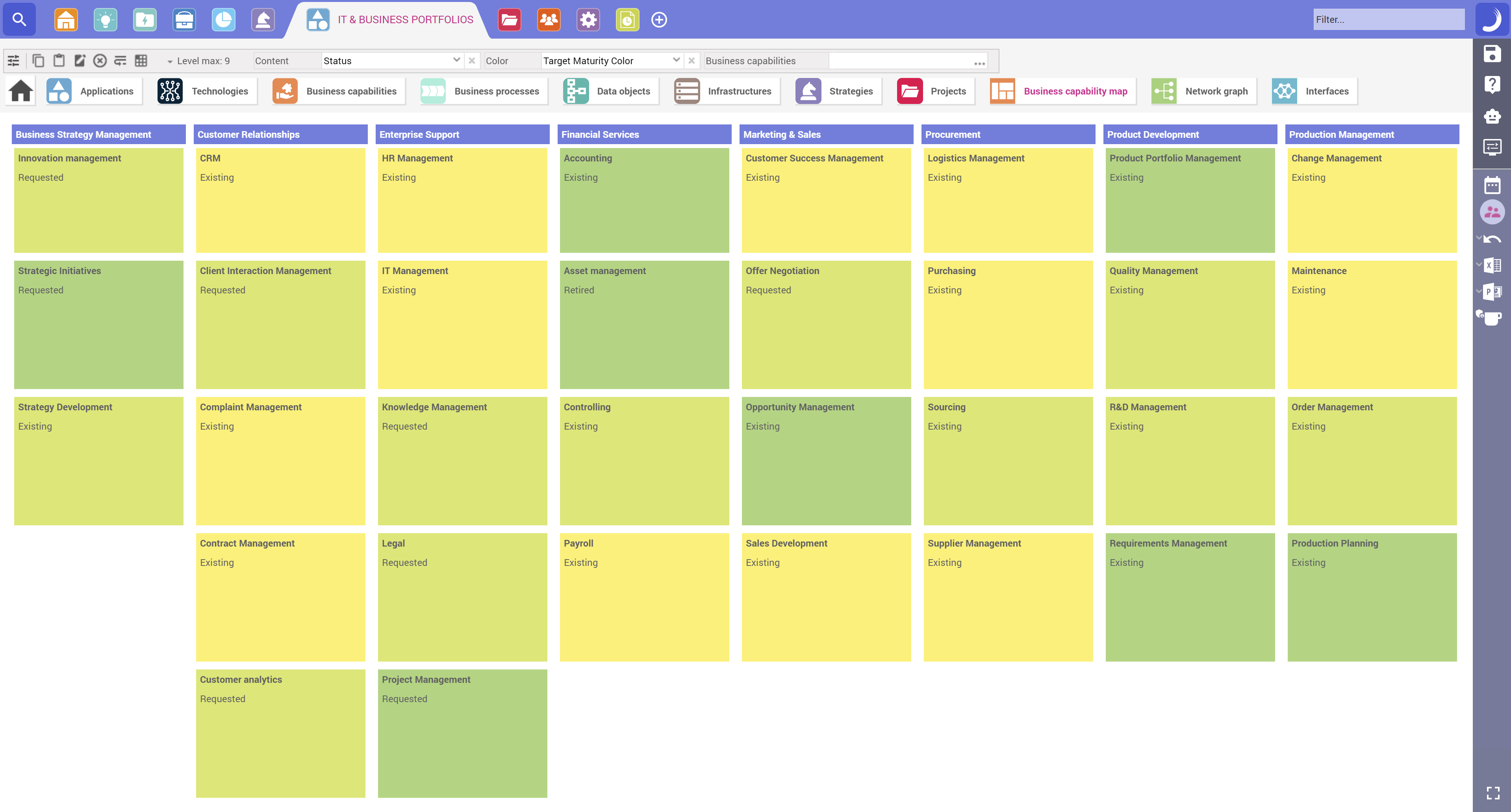Copy the diagram using the copy icon
Viewport: 1511px width, 812px height.
pos(38,60)
